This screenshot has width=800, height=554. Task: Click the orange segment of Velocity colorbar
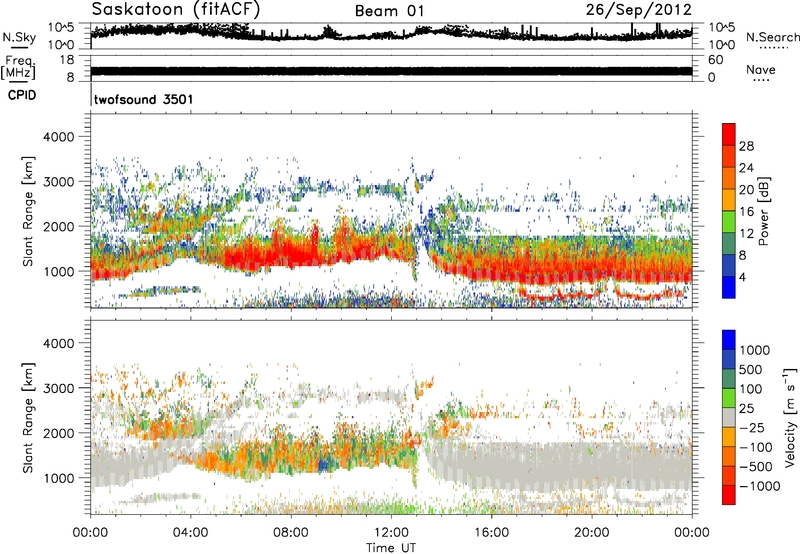(x=729, y=437)
